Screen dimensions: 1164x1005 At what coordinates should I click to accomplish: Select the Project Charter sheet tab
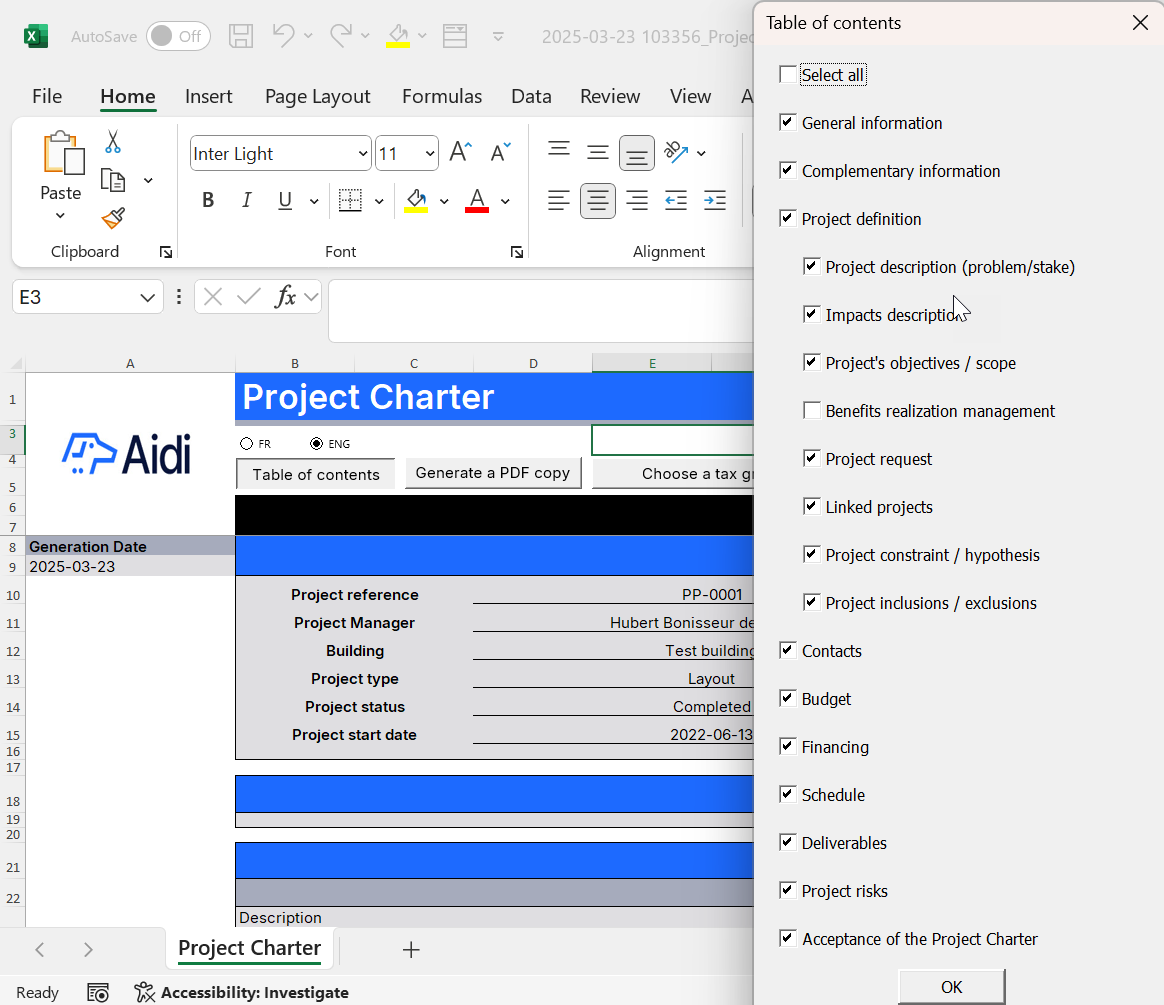249,949
